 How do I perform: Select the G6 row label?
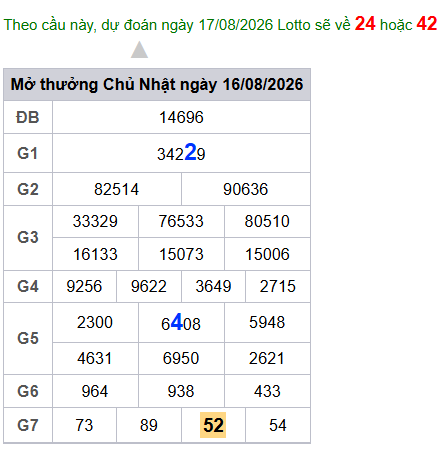tap(28, 391)
